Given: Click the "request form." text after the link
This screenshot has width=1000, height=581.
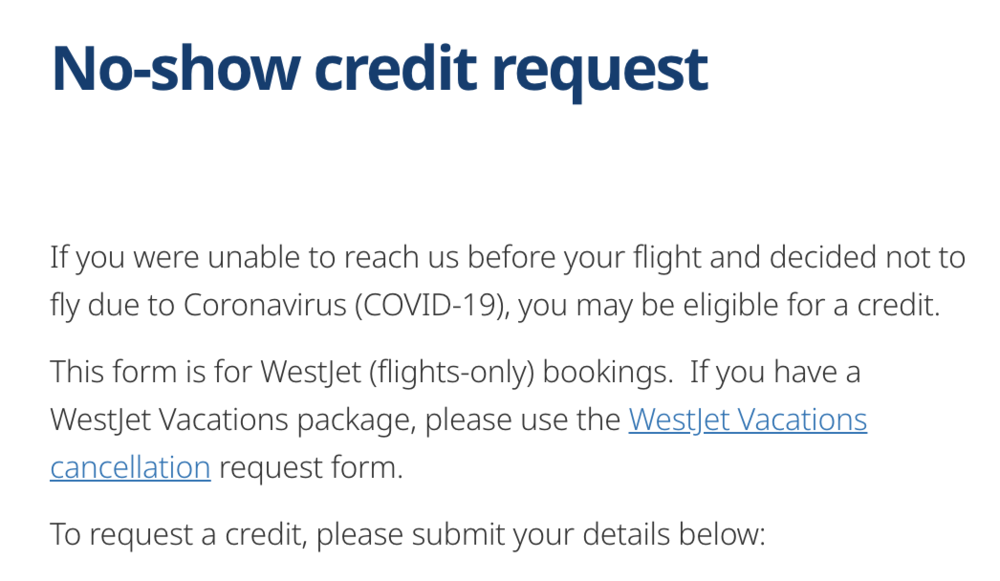Looking at the screenshot, I should coord(310,466).
